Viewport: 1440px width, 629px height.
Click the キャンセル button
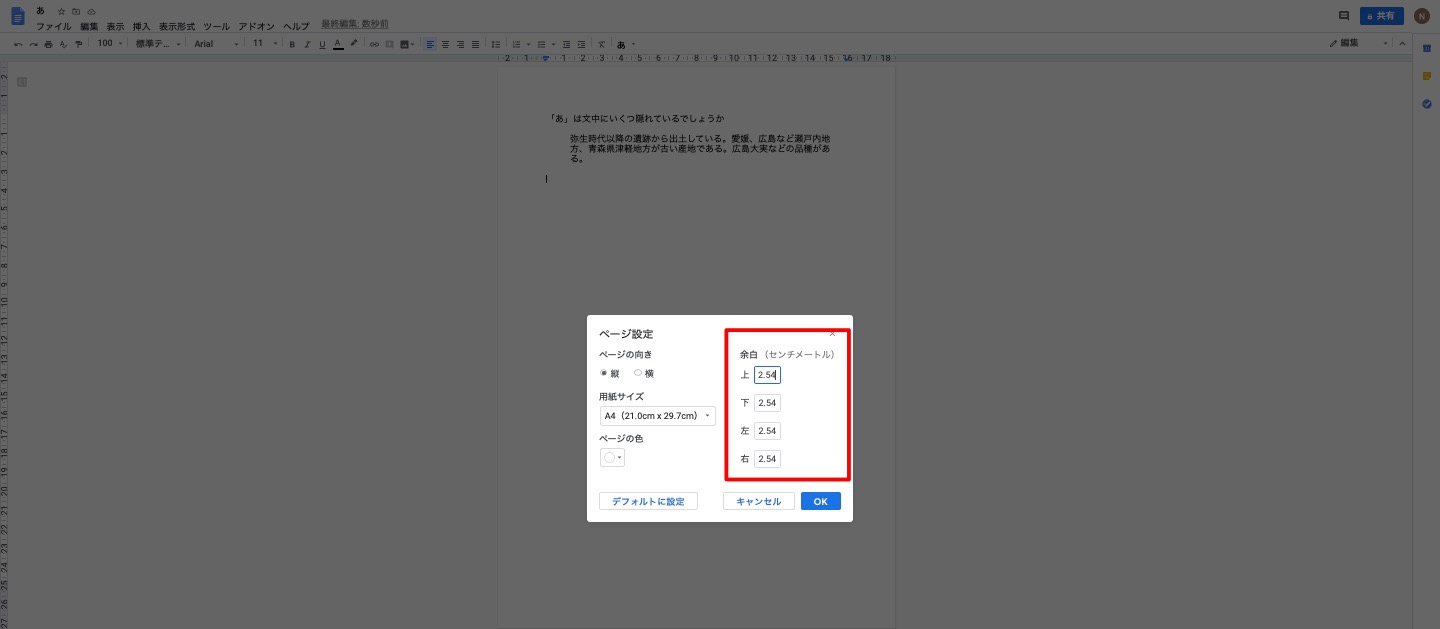(758, 501)
